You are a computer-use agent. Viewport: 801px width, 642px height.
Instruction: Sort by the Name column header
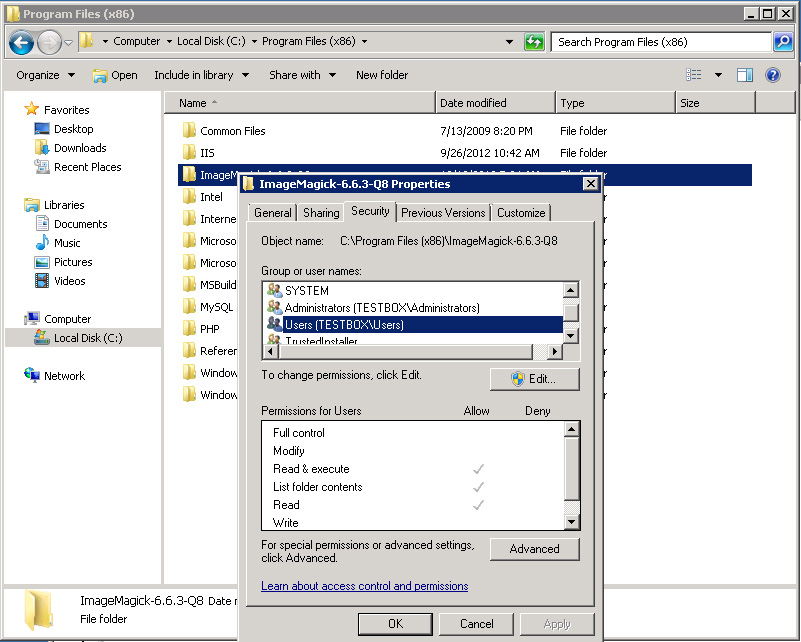tap(300, 103)
